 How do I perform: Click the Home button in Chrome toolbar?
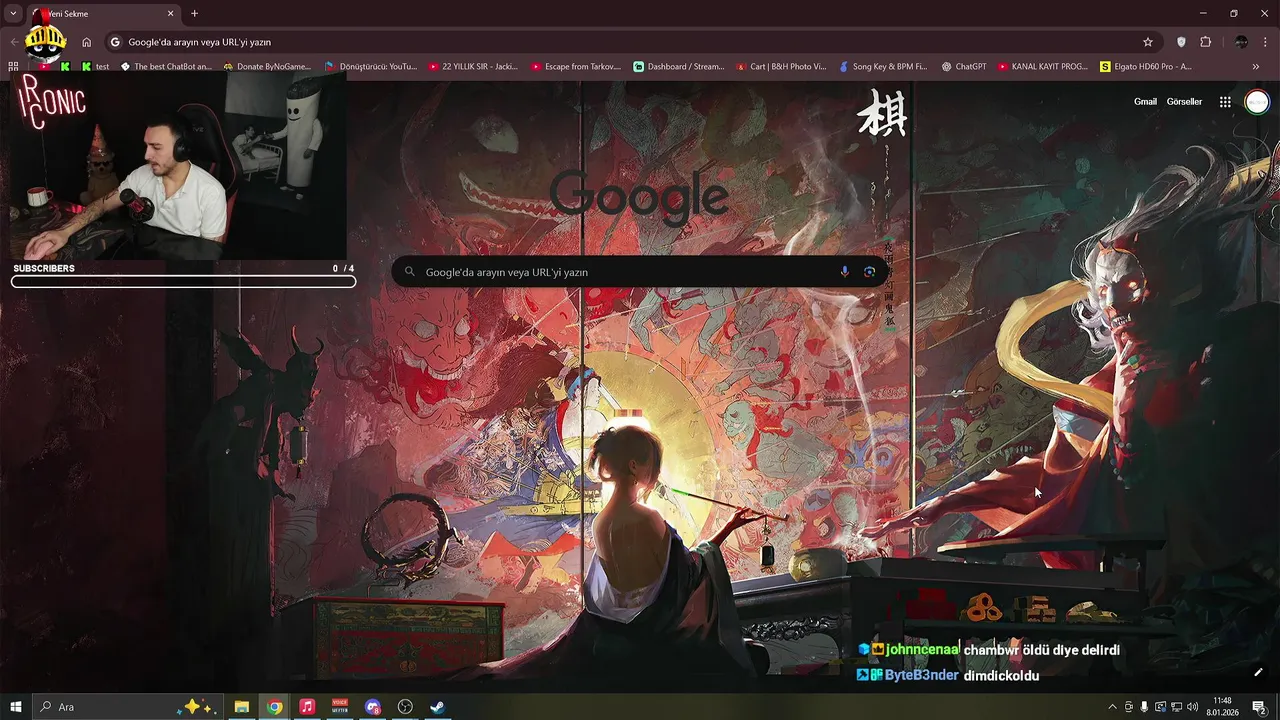click(87, 42)
